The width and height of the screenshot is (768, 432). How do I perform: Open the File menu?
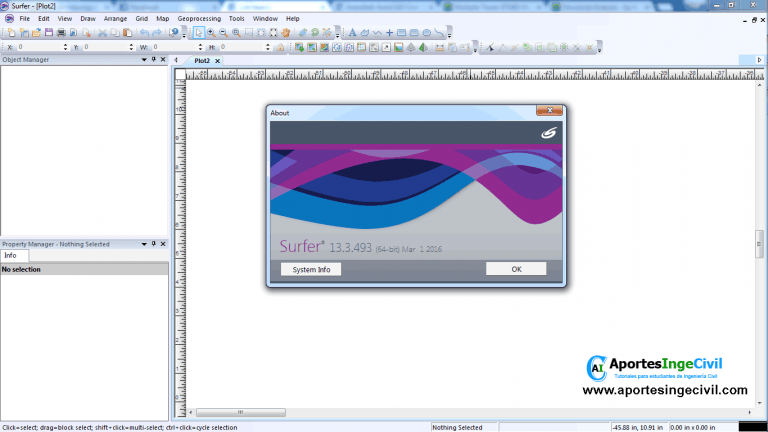click(x=24, y=19)
